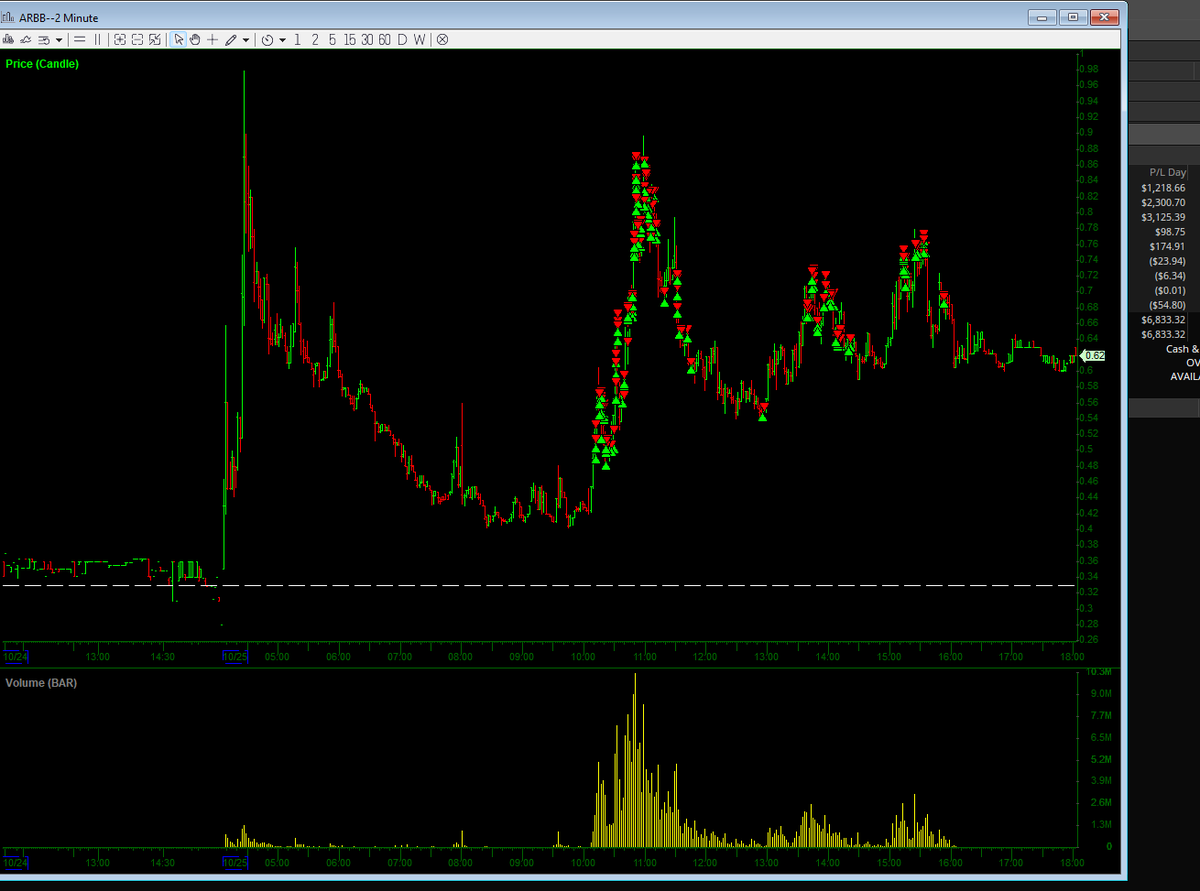1200x891 pixels.
Task: Click the $1,218.66 P/L Day value
Action: (x=1163, y=188)
